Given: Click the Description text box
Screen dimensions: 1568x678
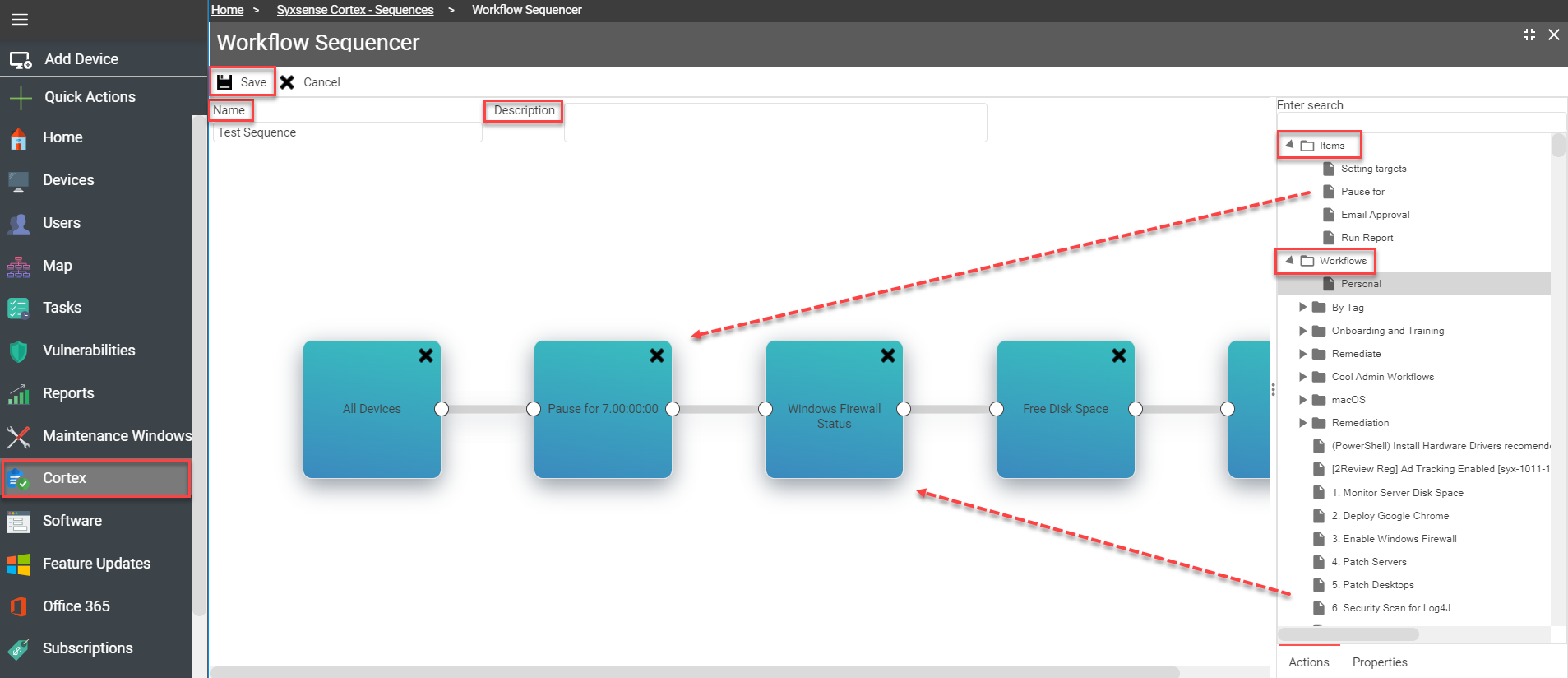Looking at the screenshot, I should [x=775, y=123].
